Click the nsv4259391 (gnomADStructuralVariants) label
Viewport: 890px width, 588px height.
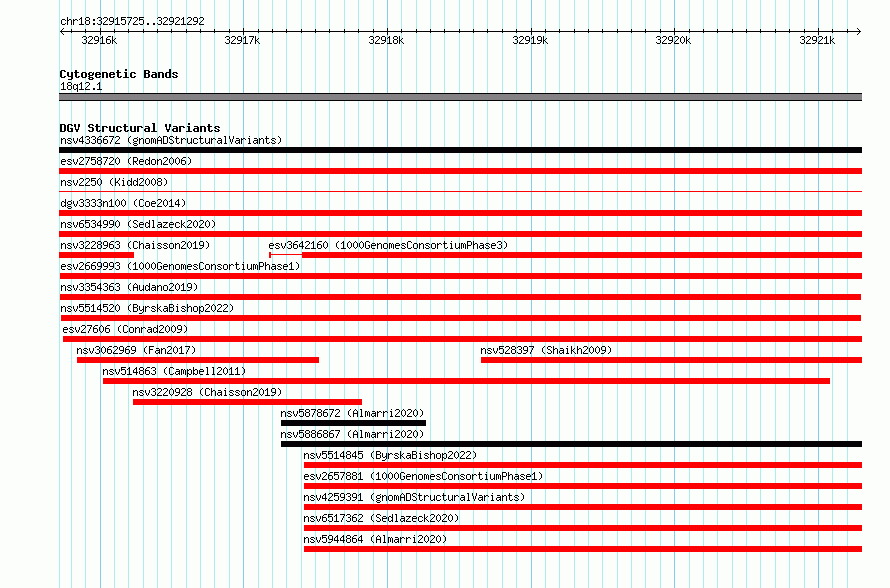click(x=414, y=497)
